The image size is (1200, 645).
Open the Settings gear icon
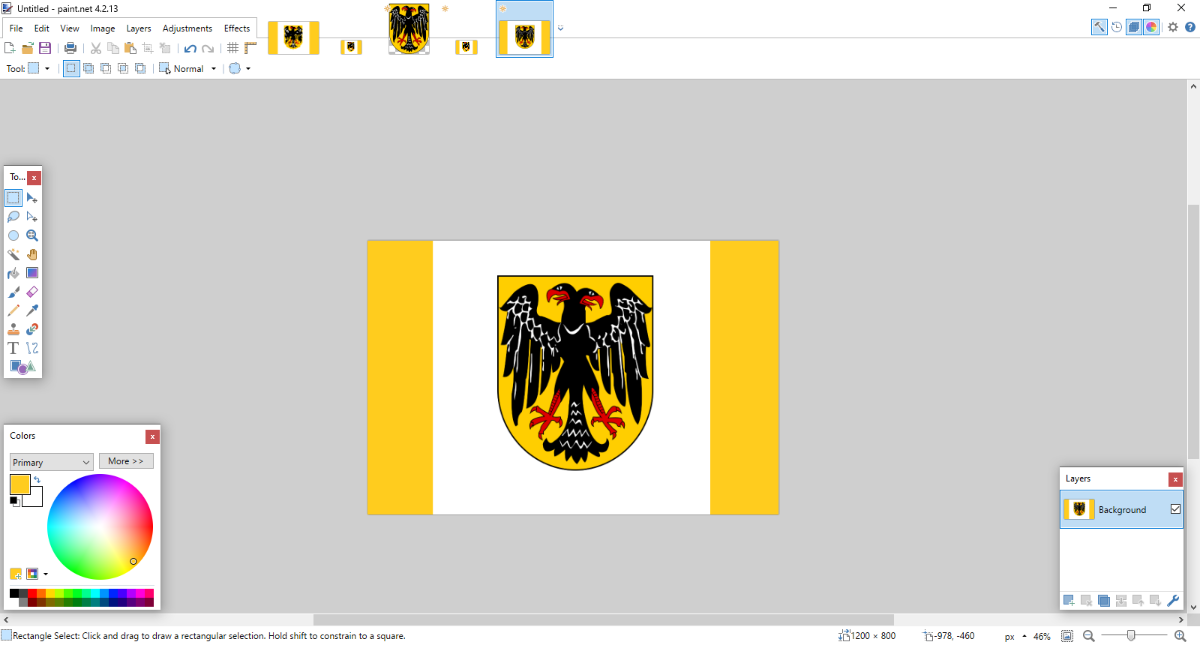tap(1173, 27)
